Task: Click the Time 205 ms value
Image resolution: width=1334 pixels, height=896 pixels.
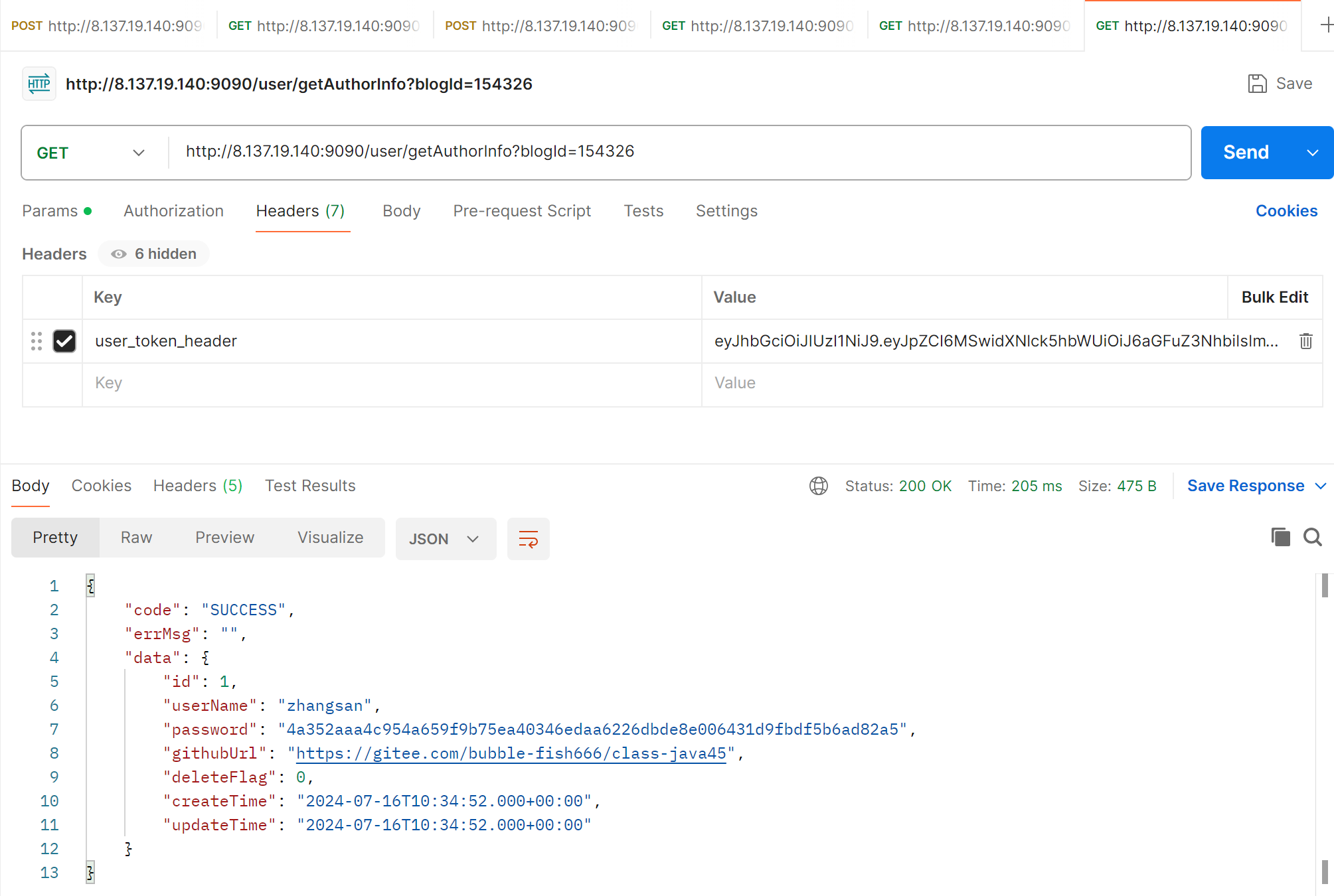Action: coord(1037,486)
